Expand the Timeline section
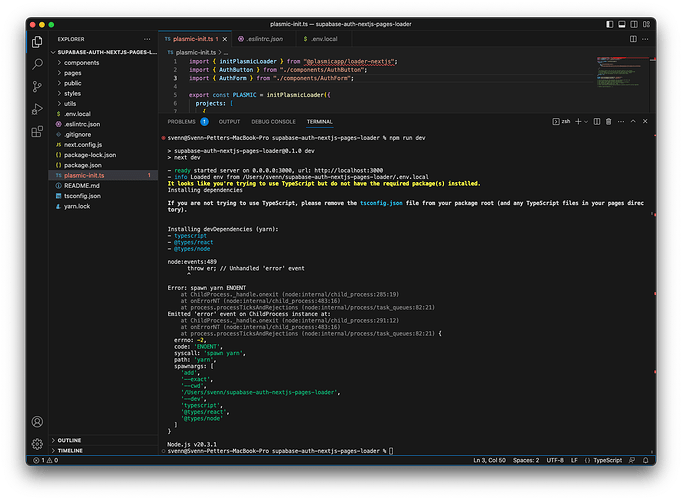Viewport: 682px width, 500px height. click(103, 451)
